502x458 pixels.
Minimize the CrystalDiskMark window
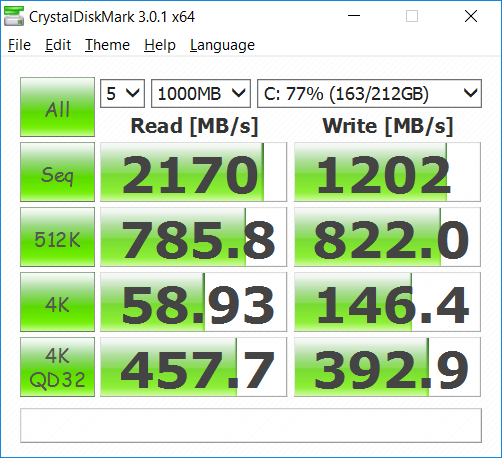click(354, 16)
